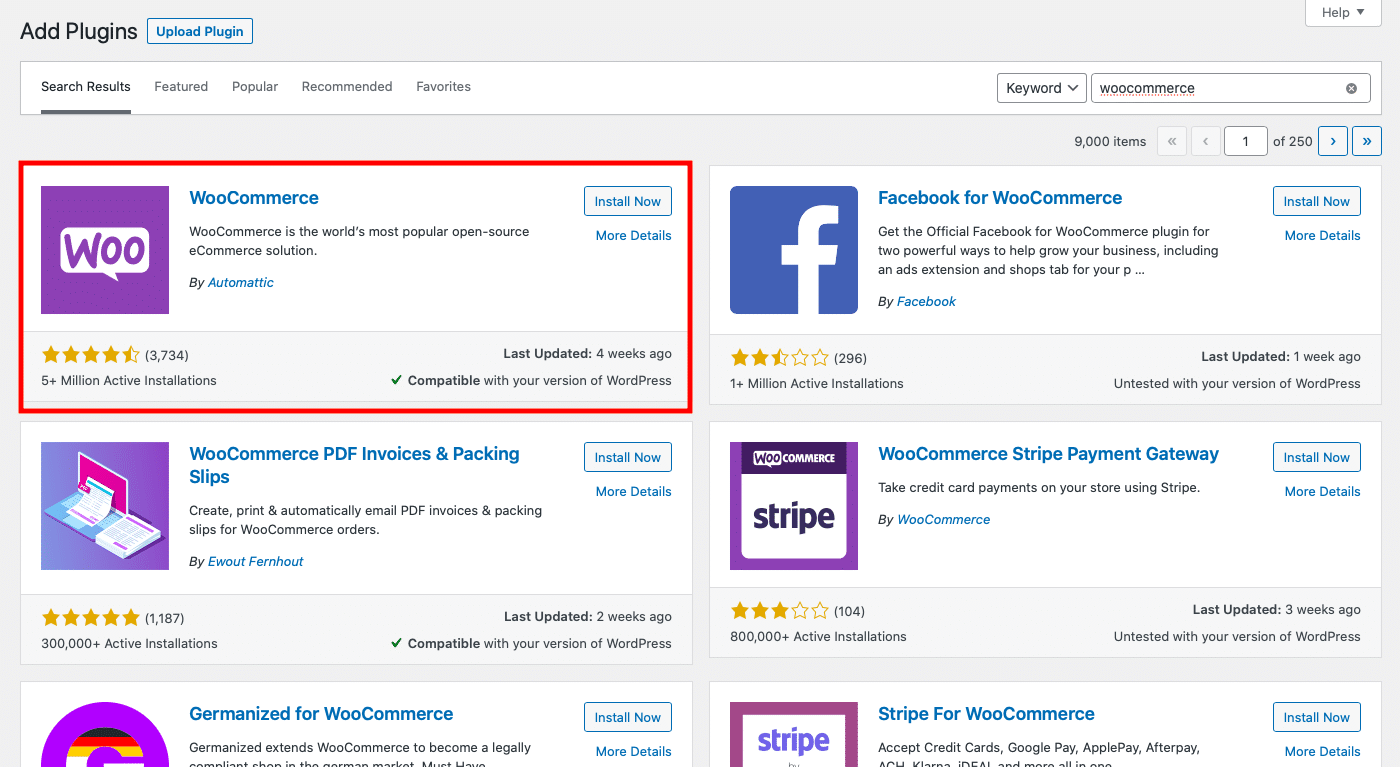Open the PDF Invoices & Packing Slips plugin icon
Screen dimensions: 1400x767
(105, 506)
